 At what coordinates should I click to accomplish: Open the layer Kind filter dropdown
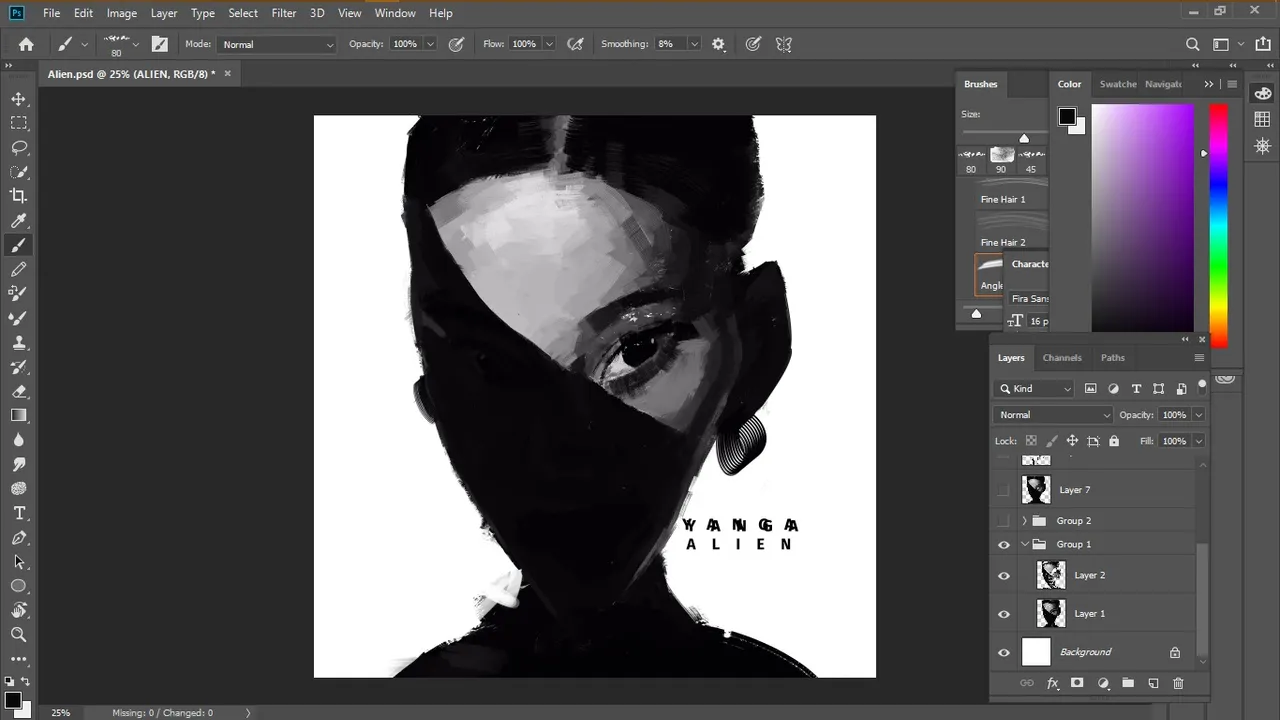pos(1035,389)
